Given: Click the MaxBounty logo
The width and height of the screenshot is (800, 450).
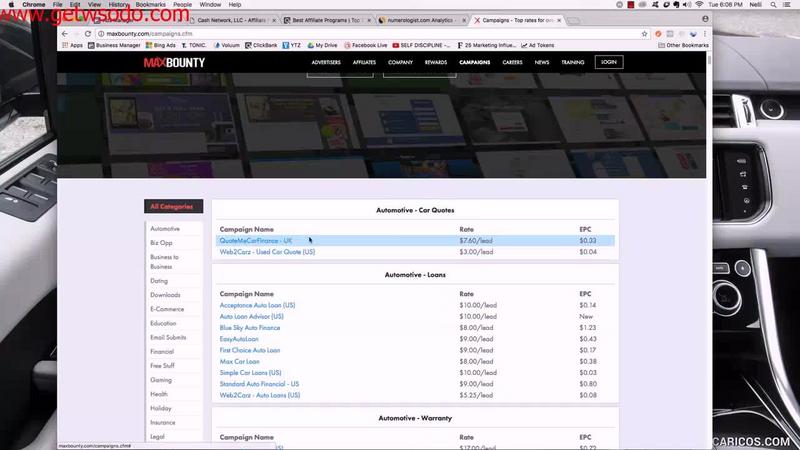Looking at the screenshot, I should (x=174, y=62).
